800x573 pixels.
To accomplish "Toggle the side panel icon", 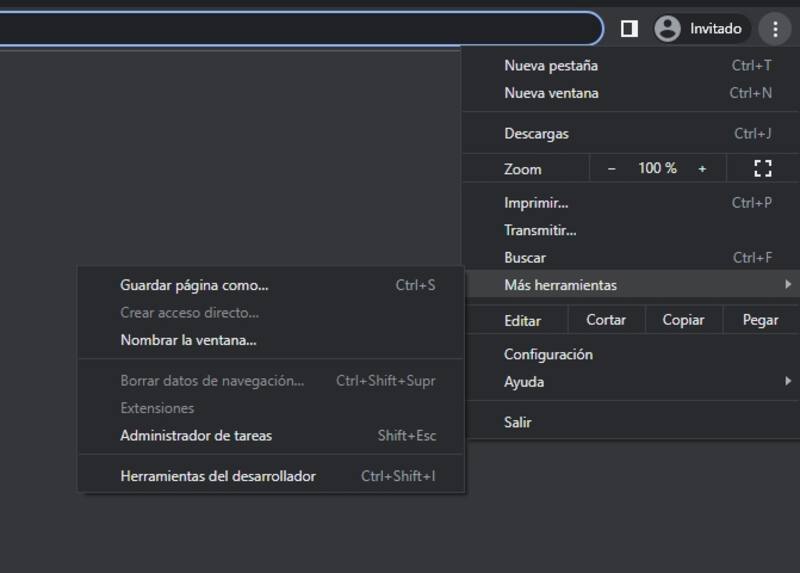I will (629, 29).
